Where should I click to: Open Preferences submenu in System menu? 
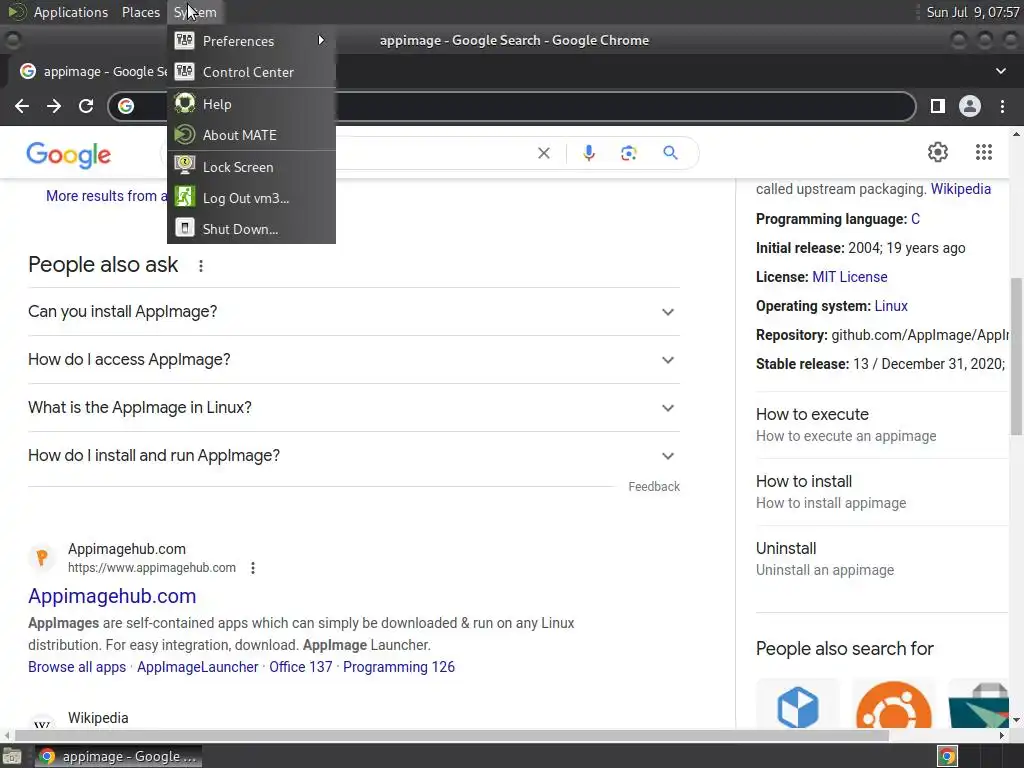(x=251, y=40)
